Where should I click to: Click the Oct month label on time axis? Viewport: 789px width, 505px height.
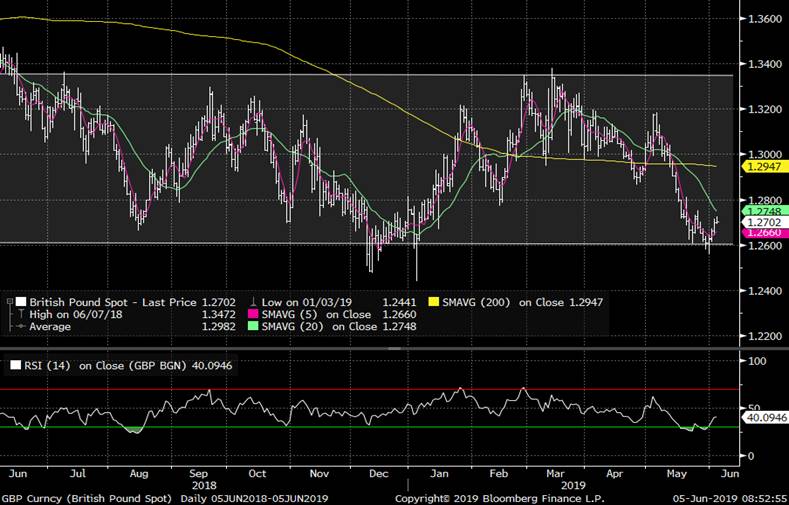[x=257, y=473]
